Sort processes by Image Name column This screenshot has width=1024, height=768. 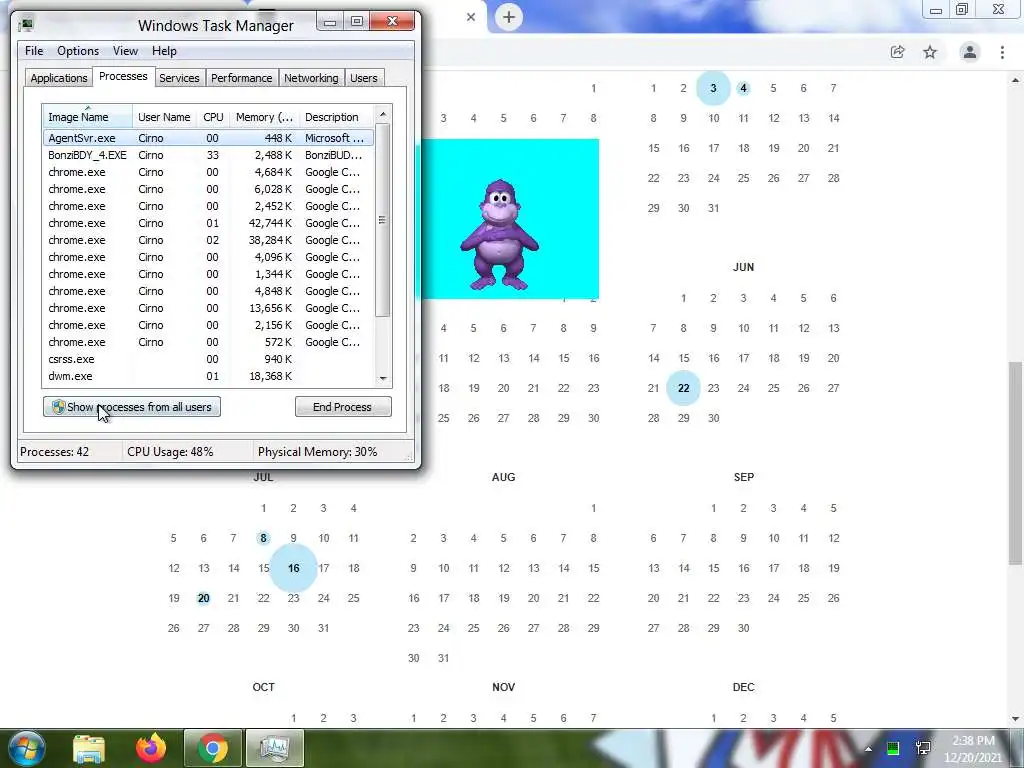click(88, 117)
